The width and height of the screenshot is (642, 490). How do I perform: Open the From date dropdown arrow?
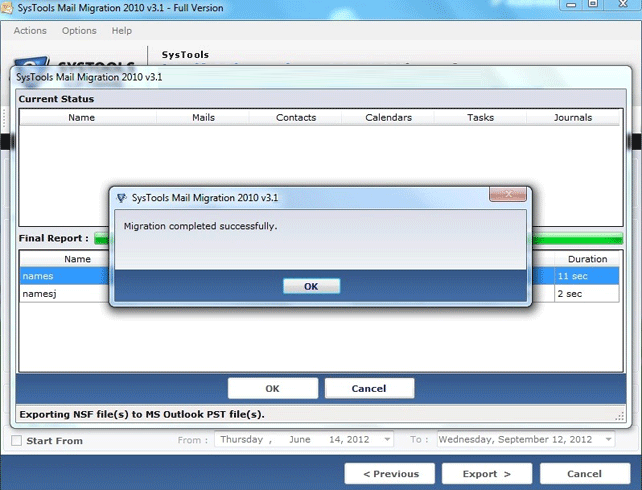point(387,439)
